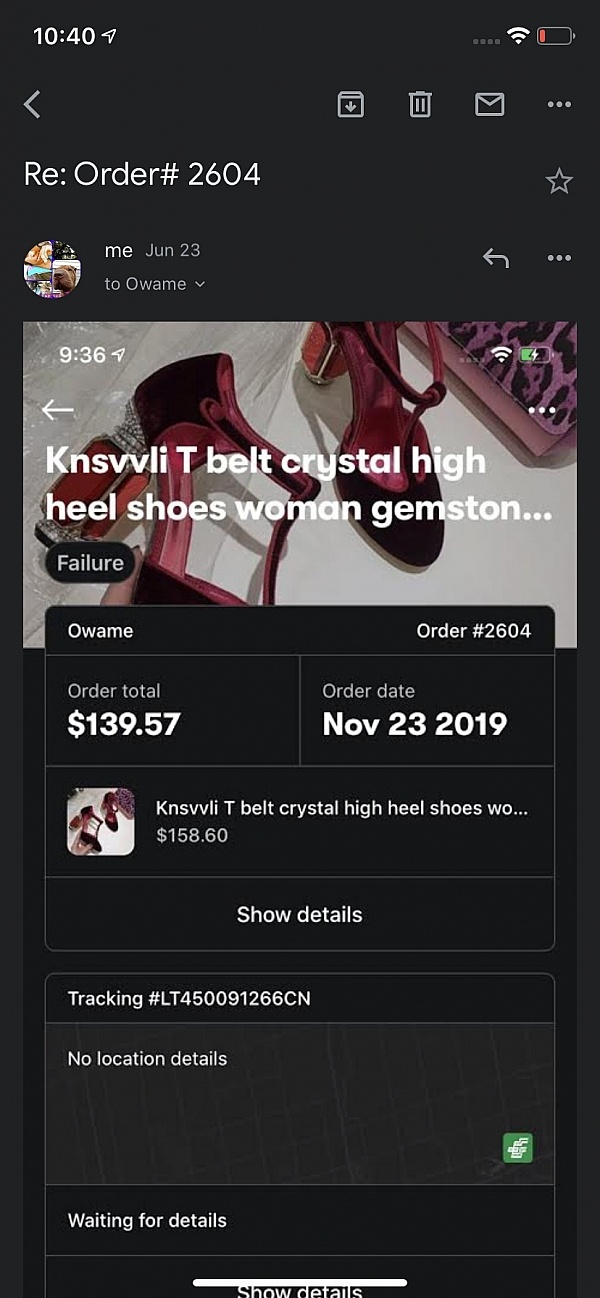Image resolution: width=600 pixels, height=1298 pixels.
Task: Delete email with the trash icon
Action: [x=420, y=104]
